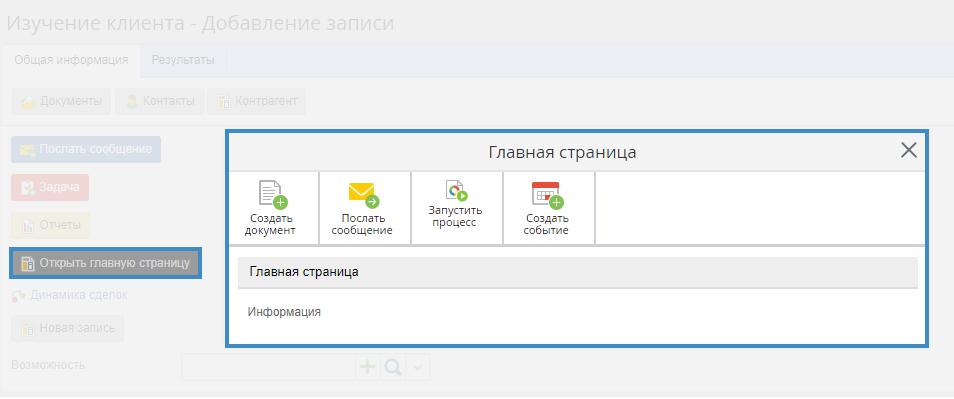954x399 pixels.
Task: Click the Главная страница section header
Action: tap(577, 272)
